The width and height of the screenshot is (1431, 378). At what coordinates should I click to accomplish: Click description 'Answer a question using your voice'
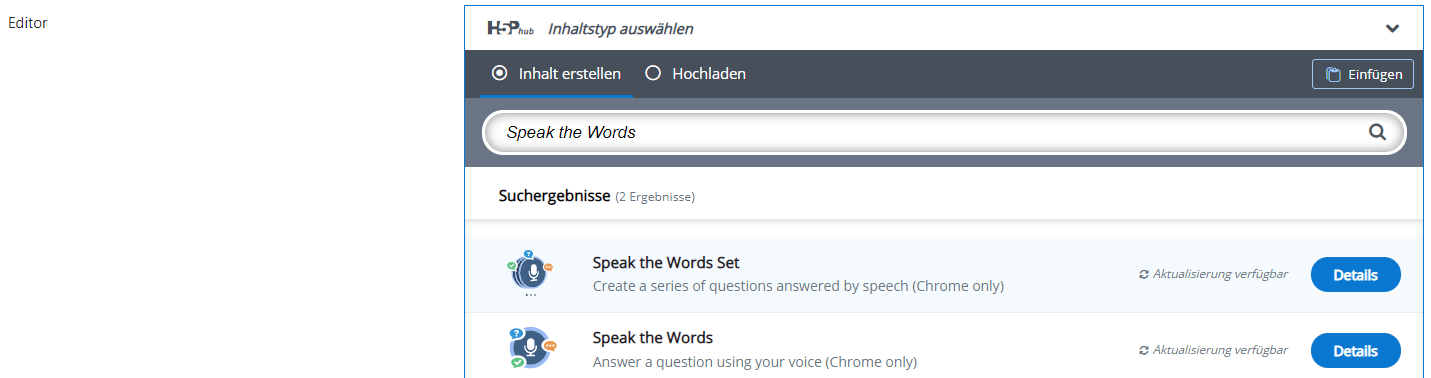pos(755,362)
